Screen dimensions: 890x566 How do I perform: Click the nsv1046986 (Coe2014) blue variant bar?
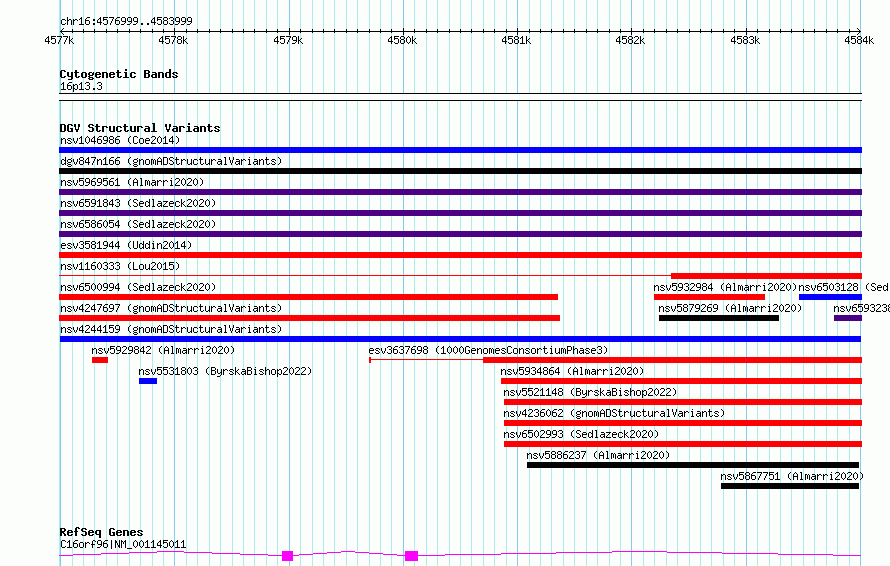pos(460,150)
